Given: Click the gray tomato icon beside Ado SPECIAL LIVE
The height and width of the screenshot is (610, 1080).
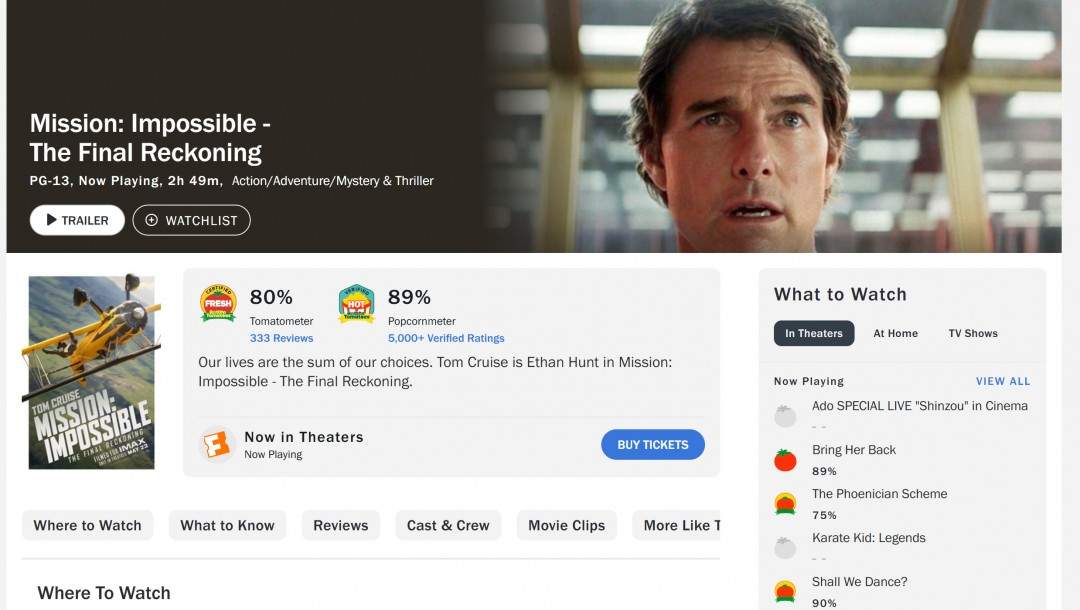Looking at the screenshot, I should [x=785, y=416].
